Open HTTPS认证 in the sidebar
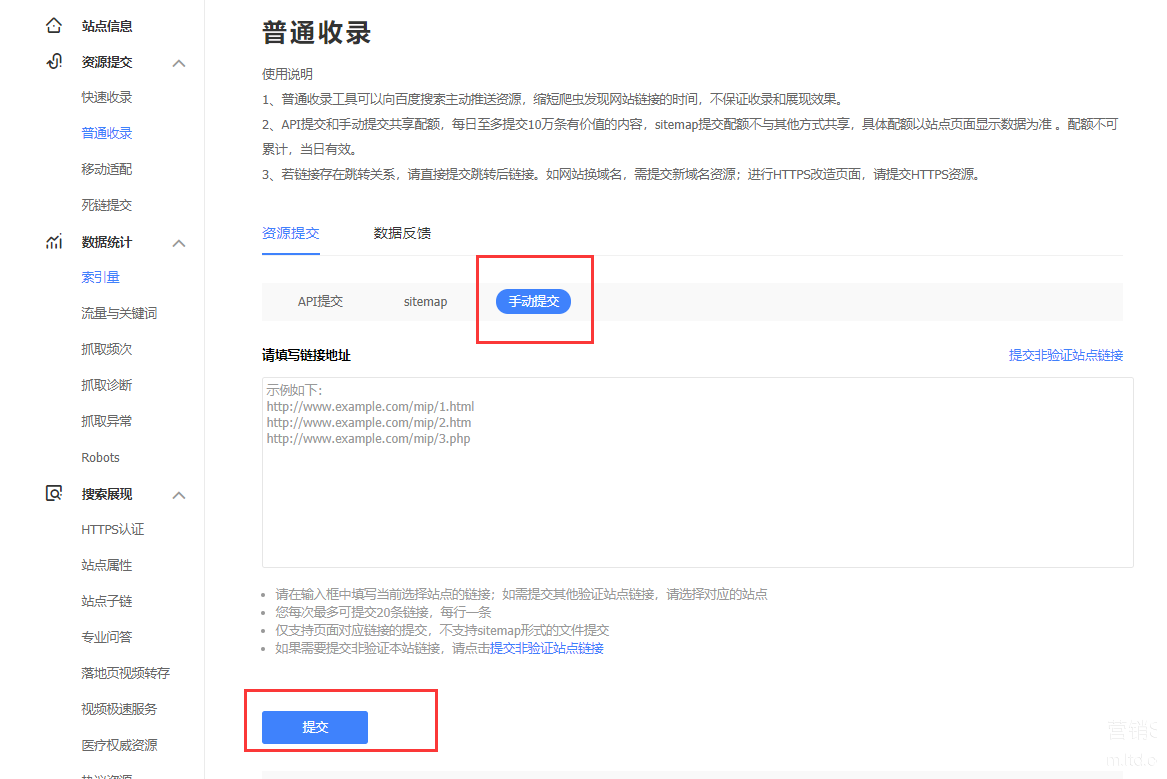 [x=113, y=530]
